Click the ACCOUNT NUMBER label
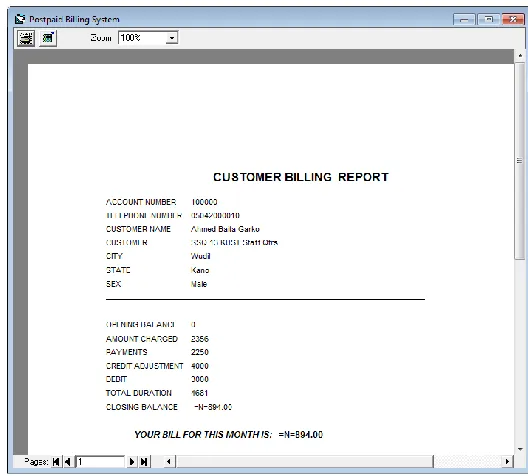This screenshot has width=528, height=476. pos(141,202)
